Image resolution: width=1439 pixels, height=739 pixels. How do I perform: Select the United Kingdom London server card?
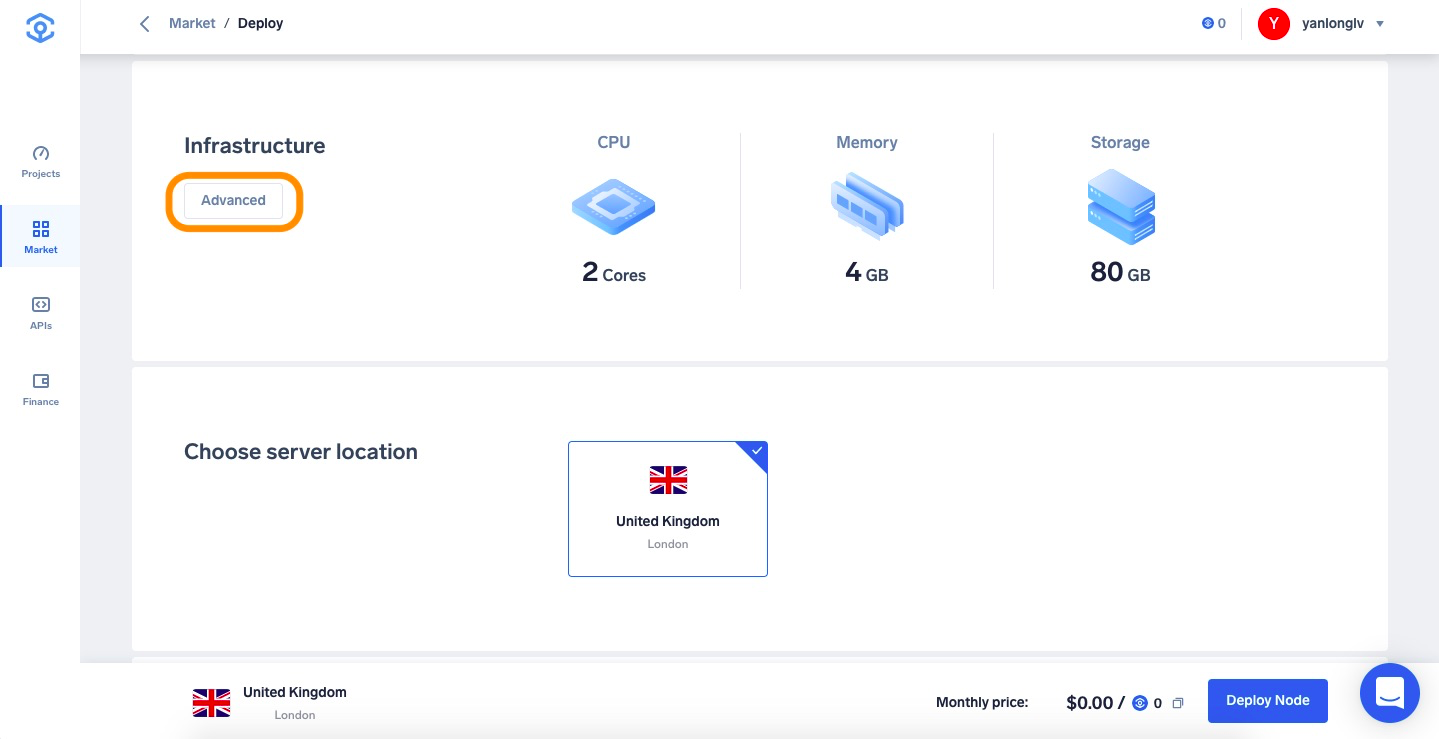tap(668, 509)
